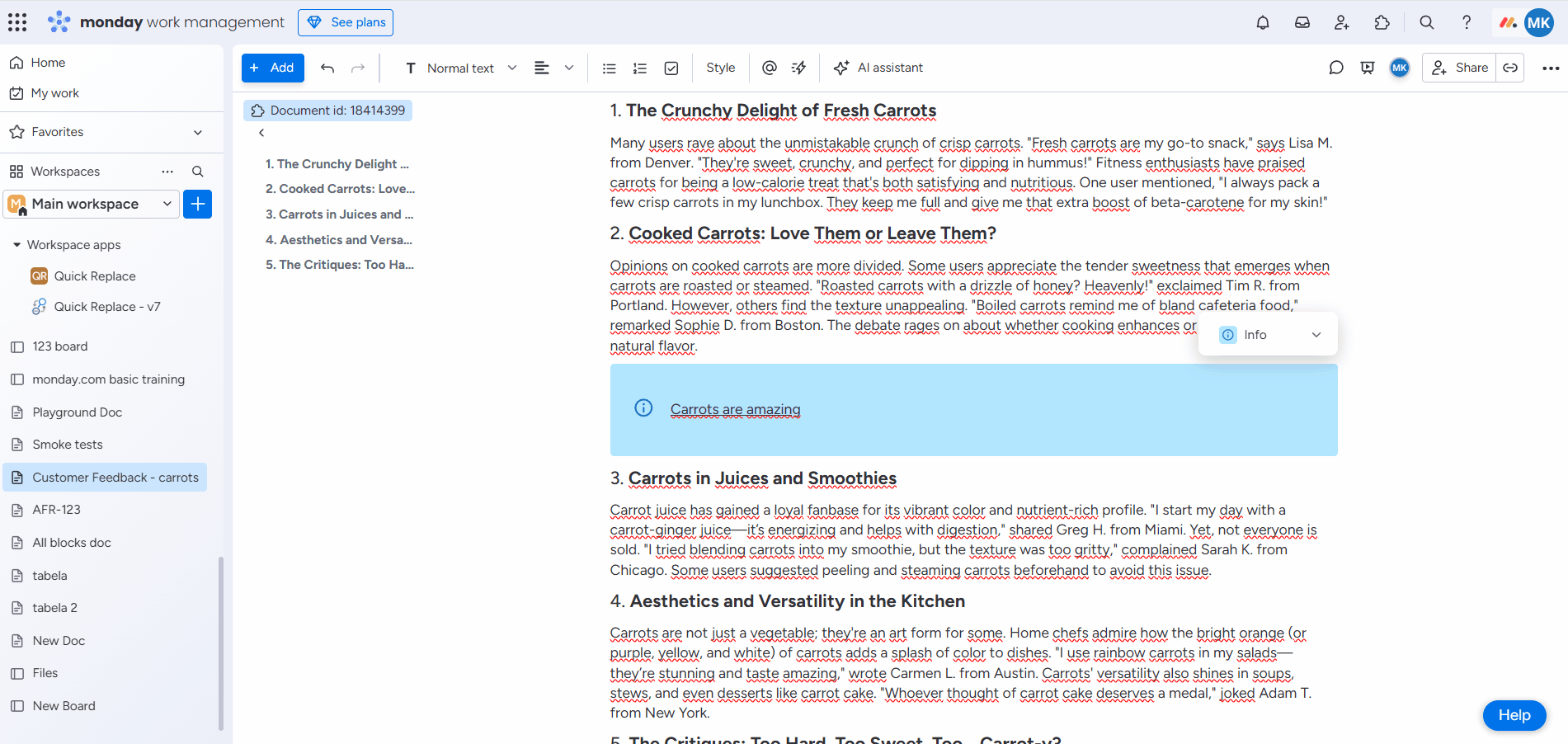1568x744 pixels.
Task: Open the lightning slash commands icon
Action: pyautogui.click(x=799, y=68)
